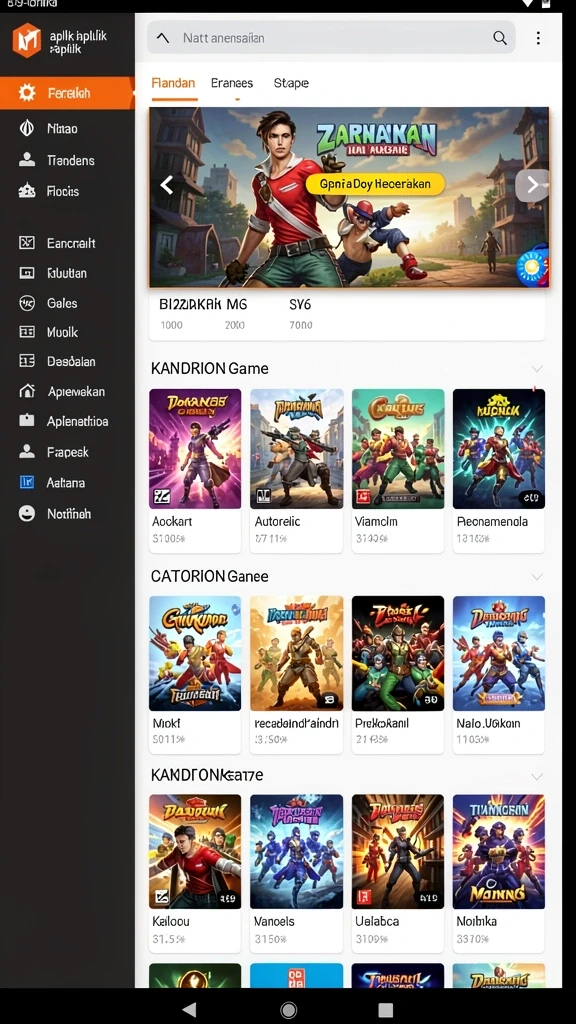This screenshot has width=576, height=1024.
Task: Open the Vanoels game thumbnail
Action: point(296,851)
